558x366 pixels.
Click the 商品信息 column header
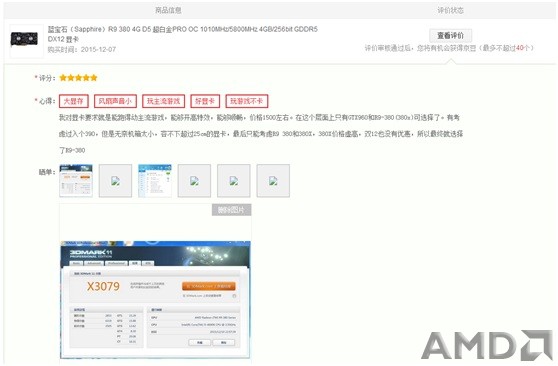[168, 10]
